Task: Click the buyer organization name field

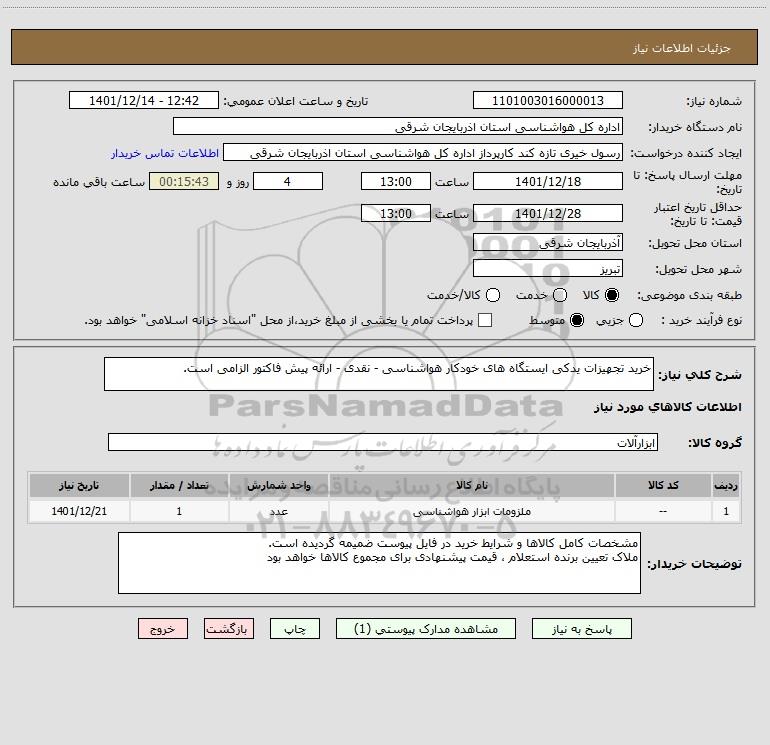Action: (x=398, y=126)
